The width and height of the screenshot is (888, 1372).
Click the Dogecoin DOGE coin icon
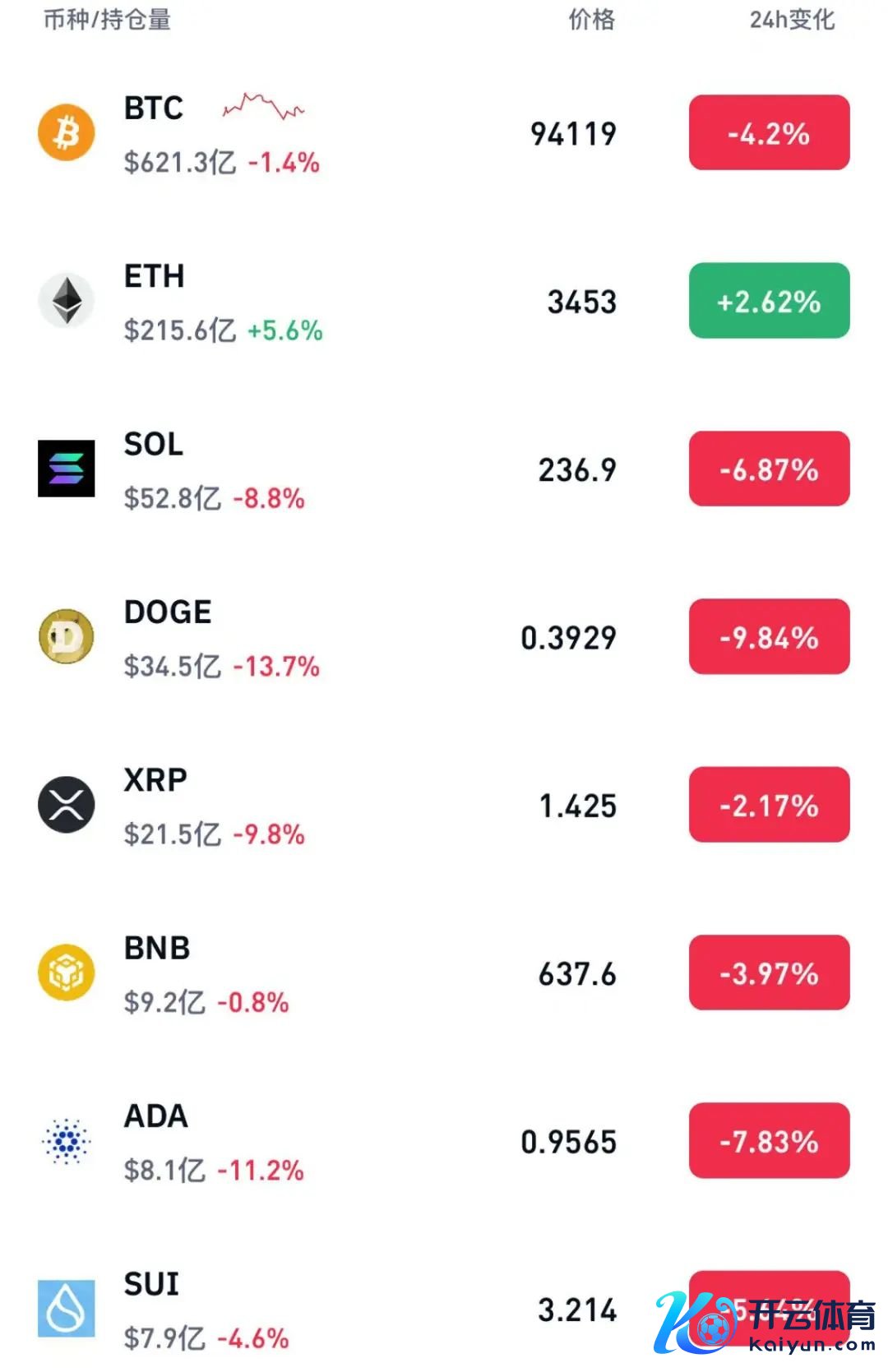[67, 636]
